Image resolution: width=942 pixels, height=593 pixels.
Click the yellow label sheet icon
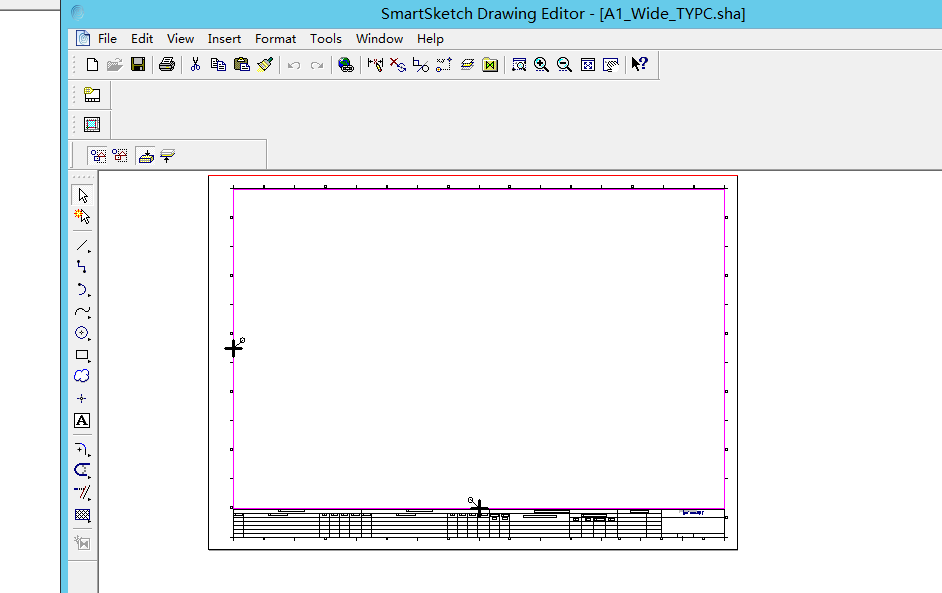tap(92, 94)
